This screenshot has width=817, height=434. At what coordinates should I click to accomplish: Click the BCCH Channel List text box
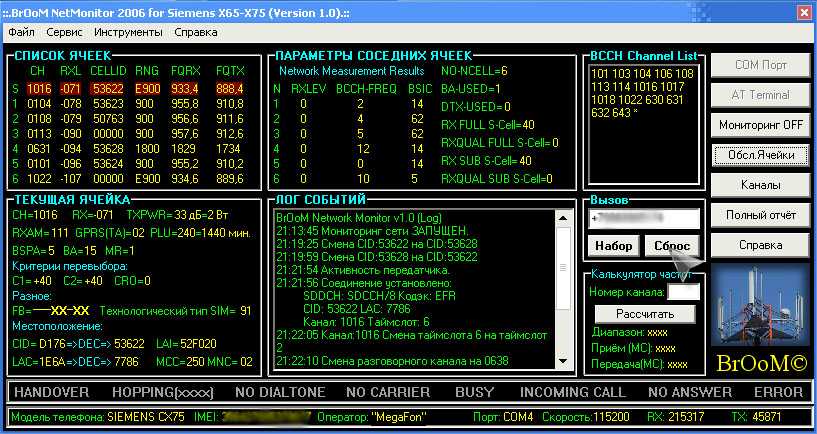click(644, 124)
